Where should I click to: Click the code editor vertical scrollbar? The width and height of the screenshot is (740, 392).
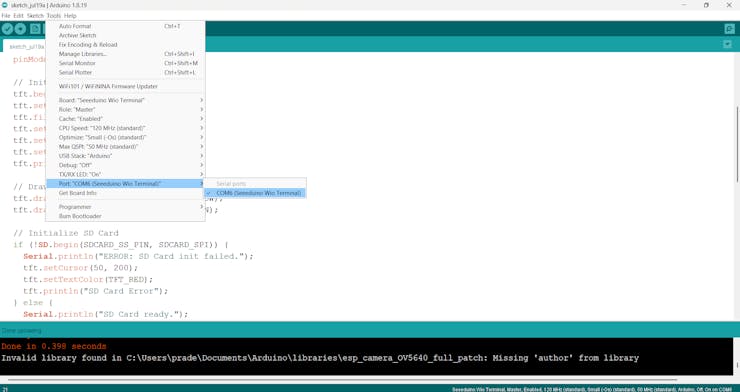737,144
